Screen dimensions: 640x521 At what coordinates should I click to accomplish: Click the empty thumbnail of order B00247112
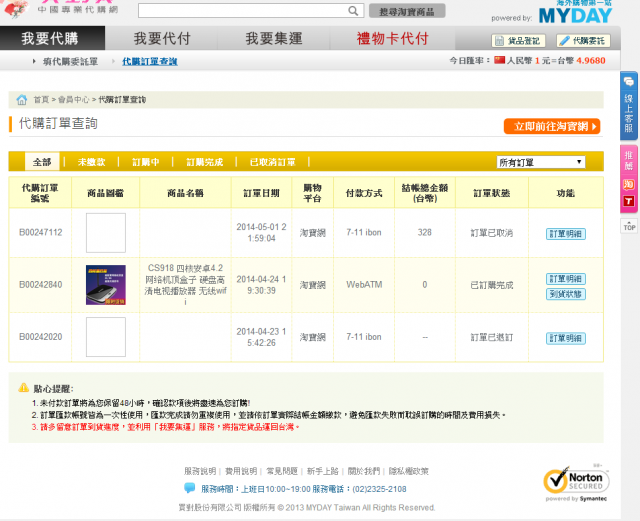[106, 233]
